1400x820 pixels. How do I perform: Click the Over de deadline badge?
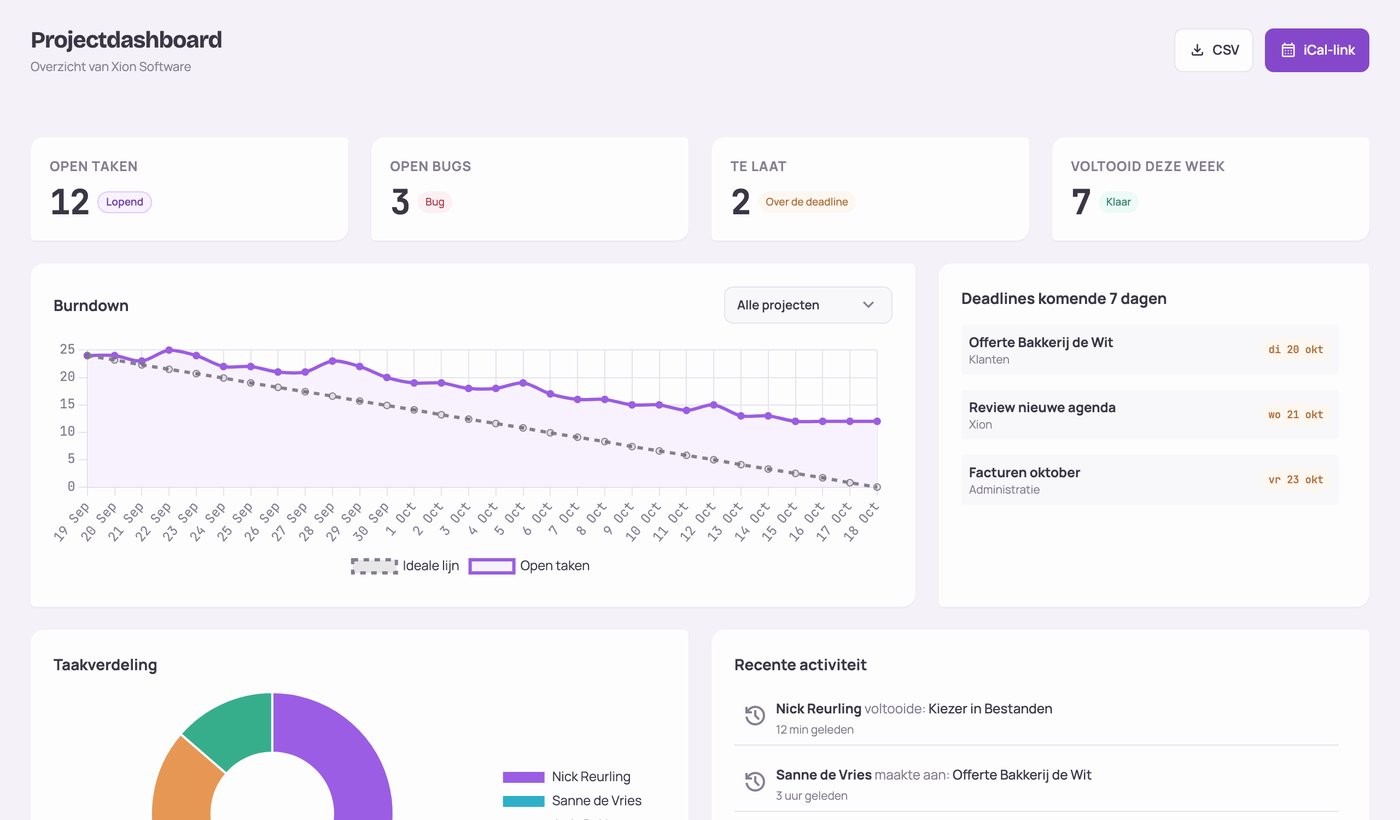[x=807, y=202]
